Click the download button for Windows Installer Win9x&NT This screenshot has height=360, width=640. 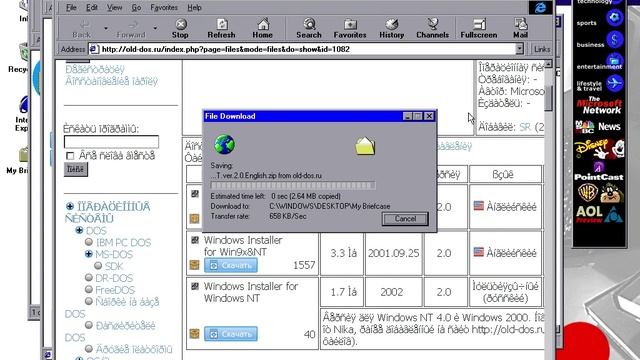point(231,265)
